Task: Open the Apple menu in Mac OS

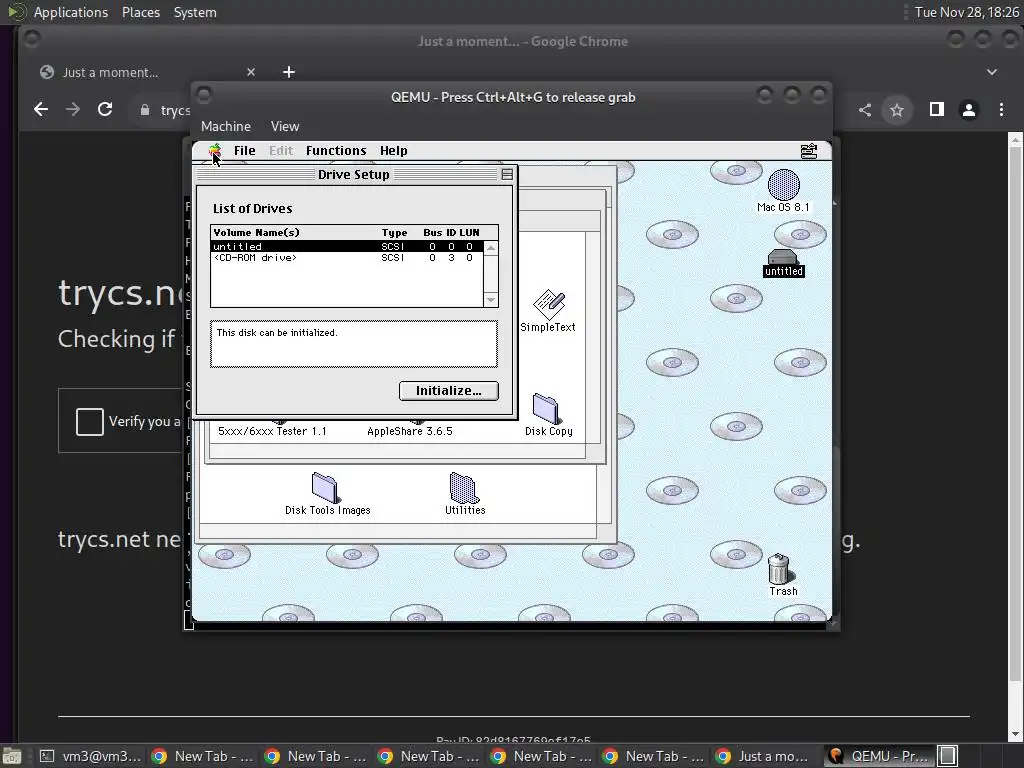Action: (215, 151)
